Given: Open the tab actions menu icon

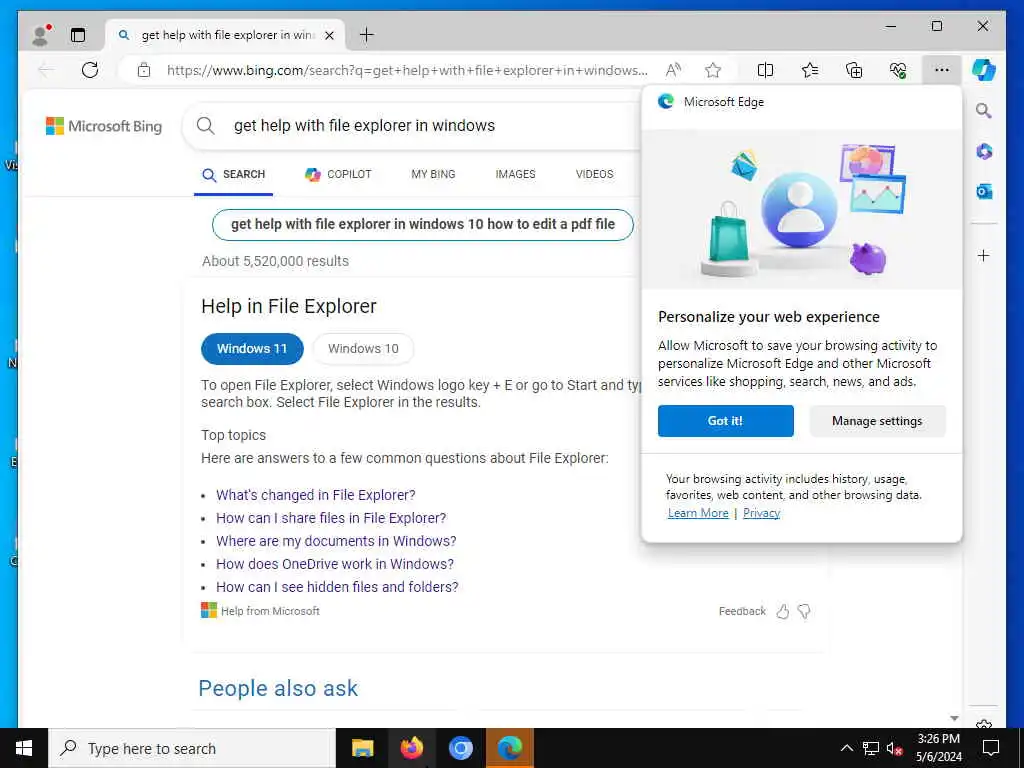Looking at the screenshot, I should tap(78, 35).
